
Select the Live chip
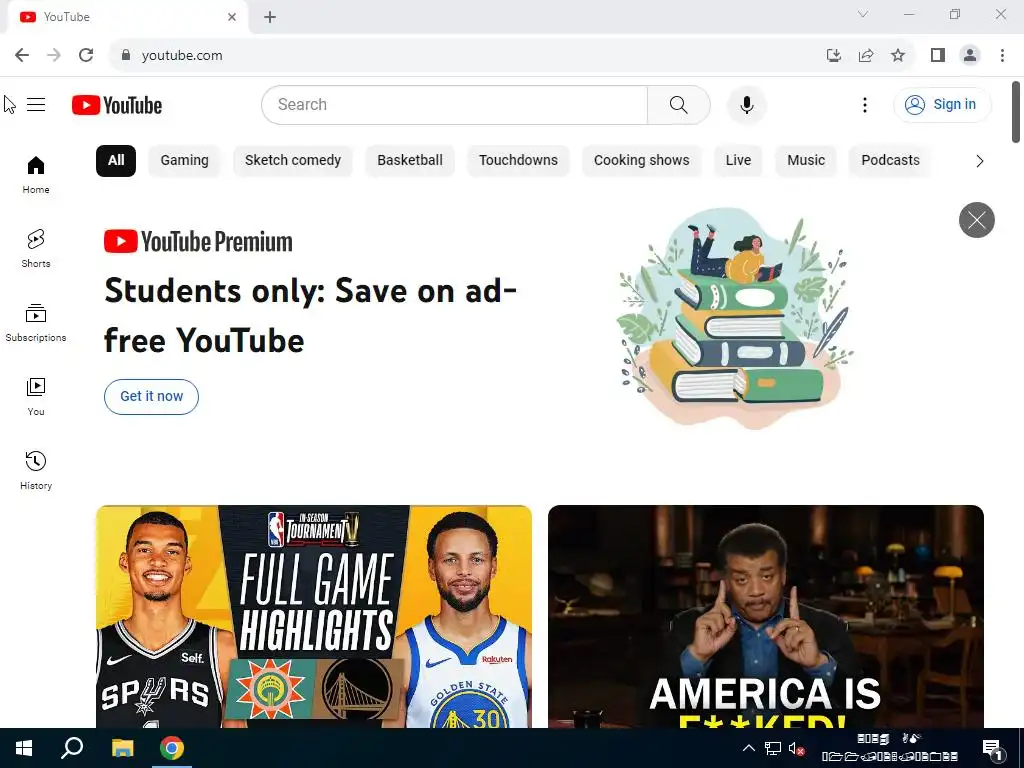(738, 161)
